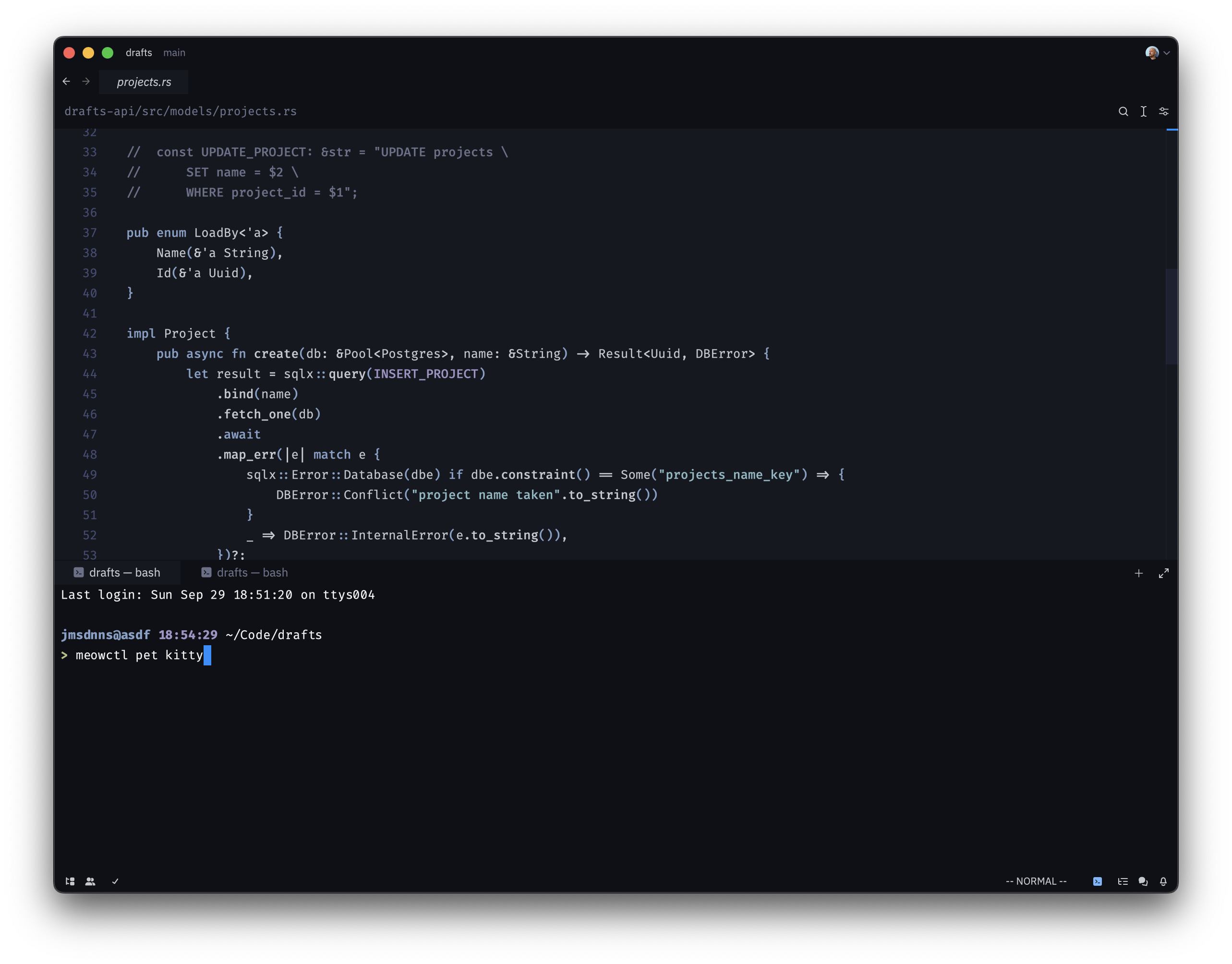This screenshot has height=964, width=1232.
Task: Click the buffer search magnifier icon
Action: [x=1123, y=111]
